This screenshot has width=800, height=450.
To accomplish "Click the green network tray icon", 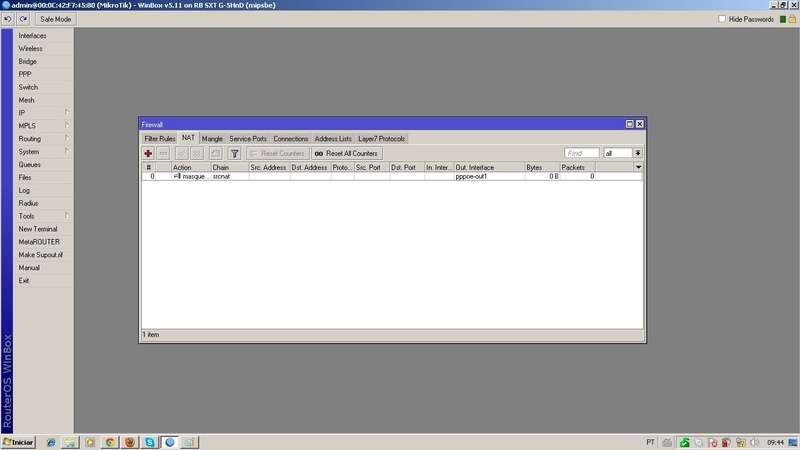I will 684,442.
